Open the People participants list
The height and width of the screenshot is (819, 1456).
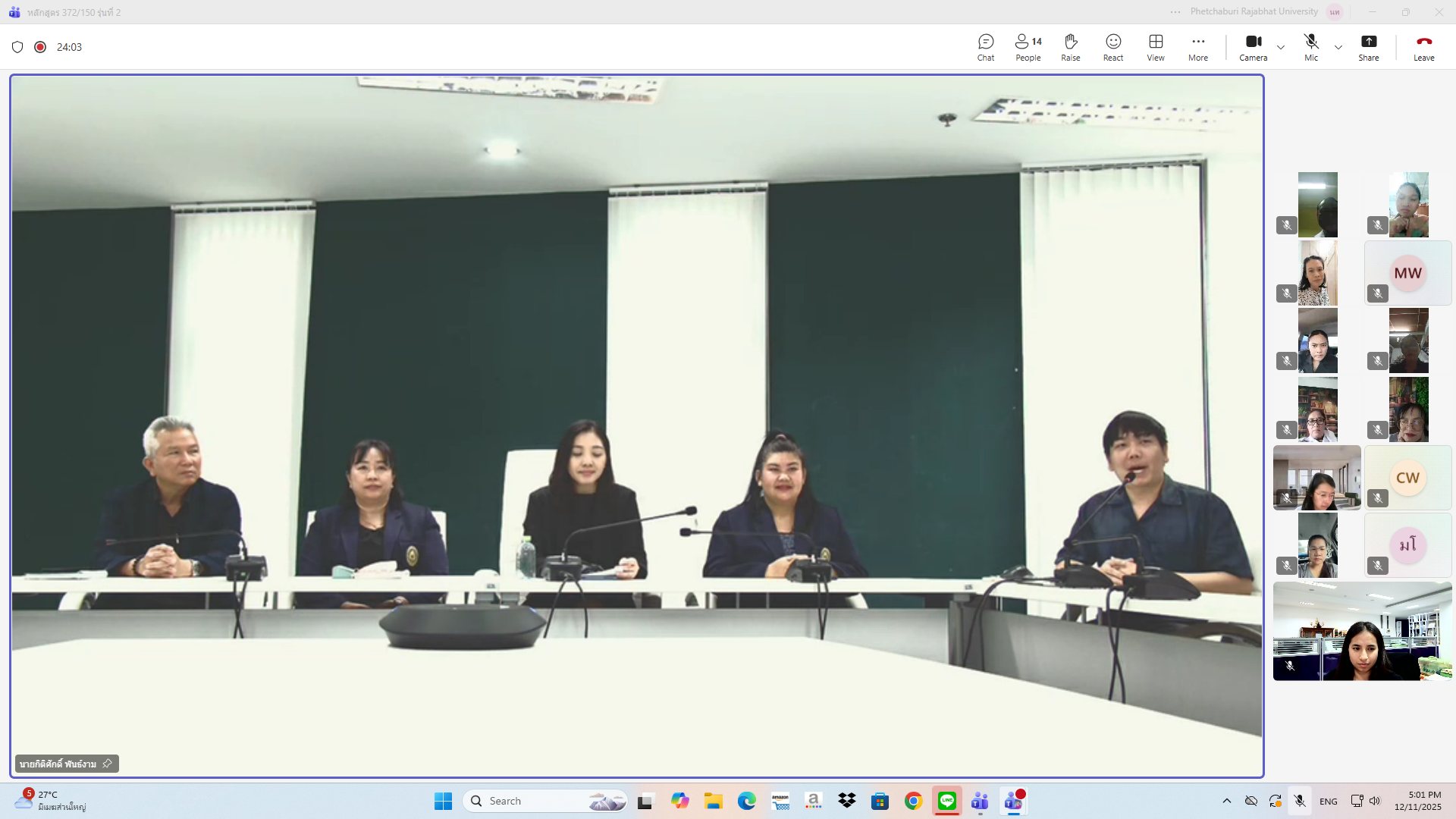[1028, 47]
